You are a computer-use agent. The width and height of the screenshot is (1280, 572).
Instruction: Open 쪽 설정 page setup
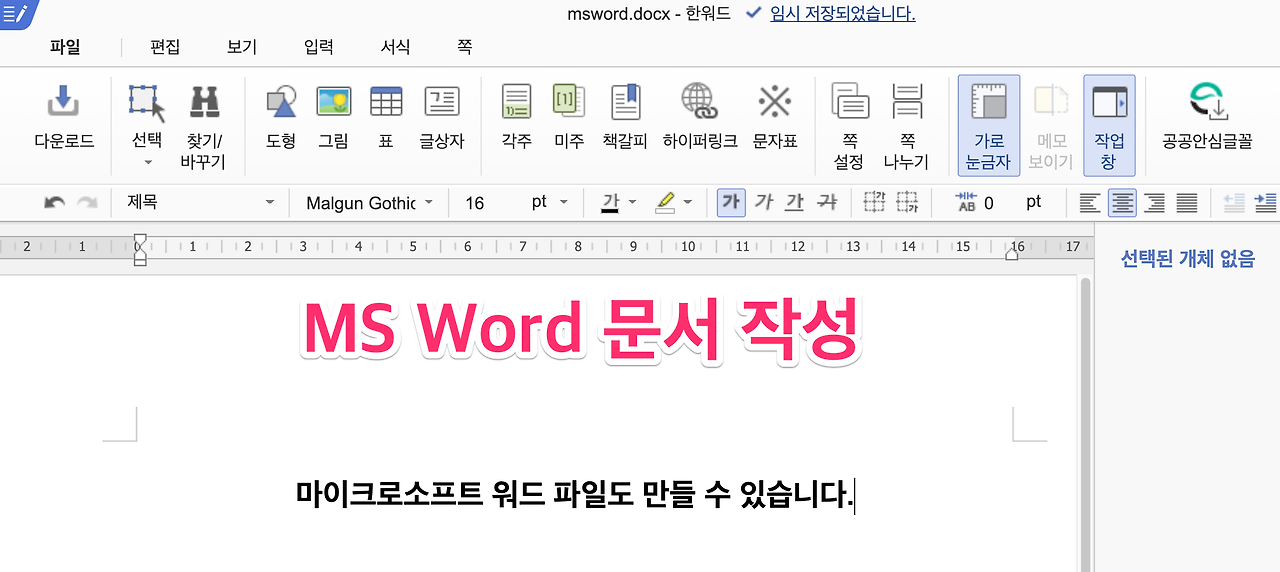tap(849, 125)
